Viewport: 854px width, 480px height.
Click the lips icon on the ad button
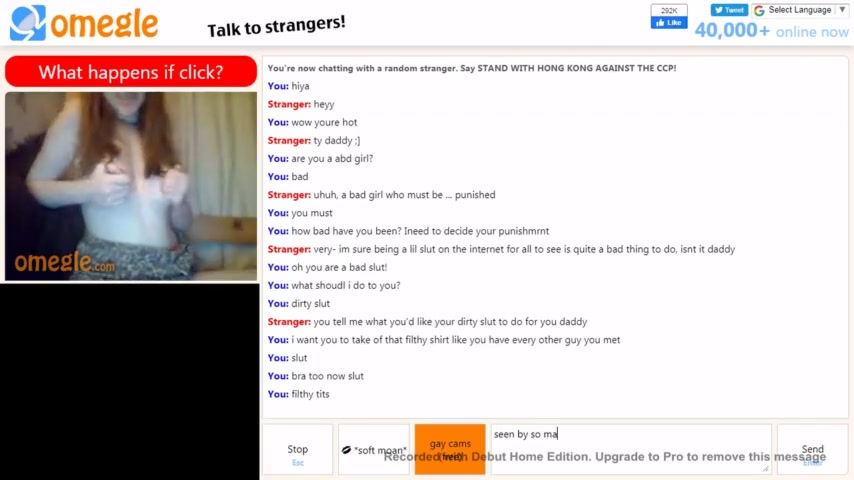(x=346, y=450)
